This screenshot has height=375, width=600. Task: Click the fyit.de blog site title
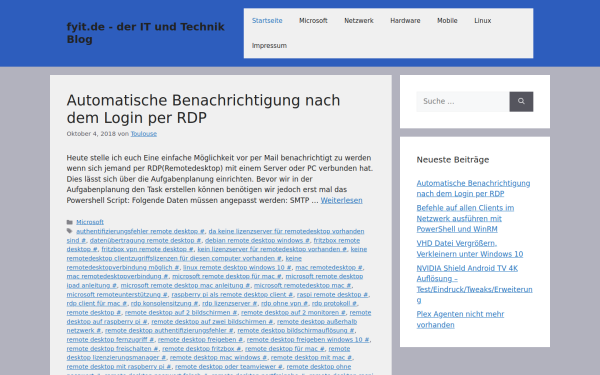[x=145, y=33]
